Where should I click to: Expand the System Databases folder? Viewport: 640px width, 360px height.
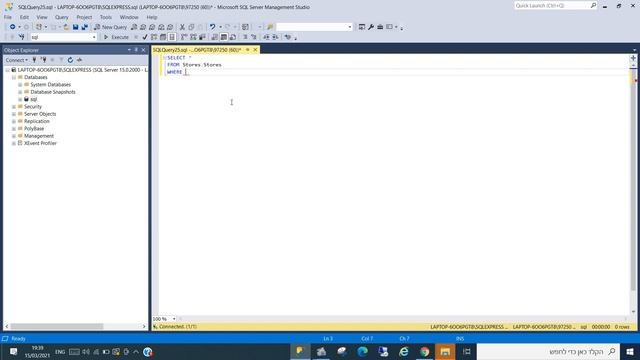pyautogui.click(x=20, y=85)
